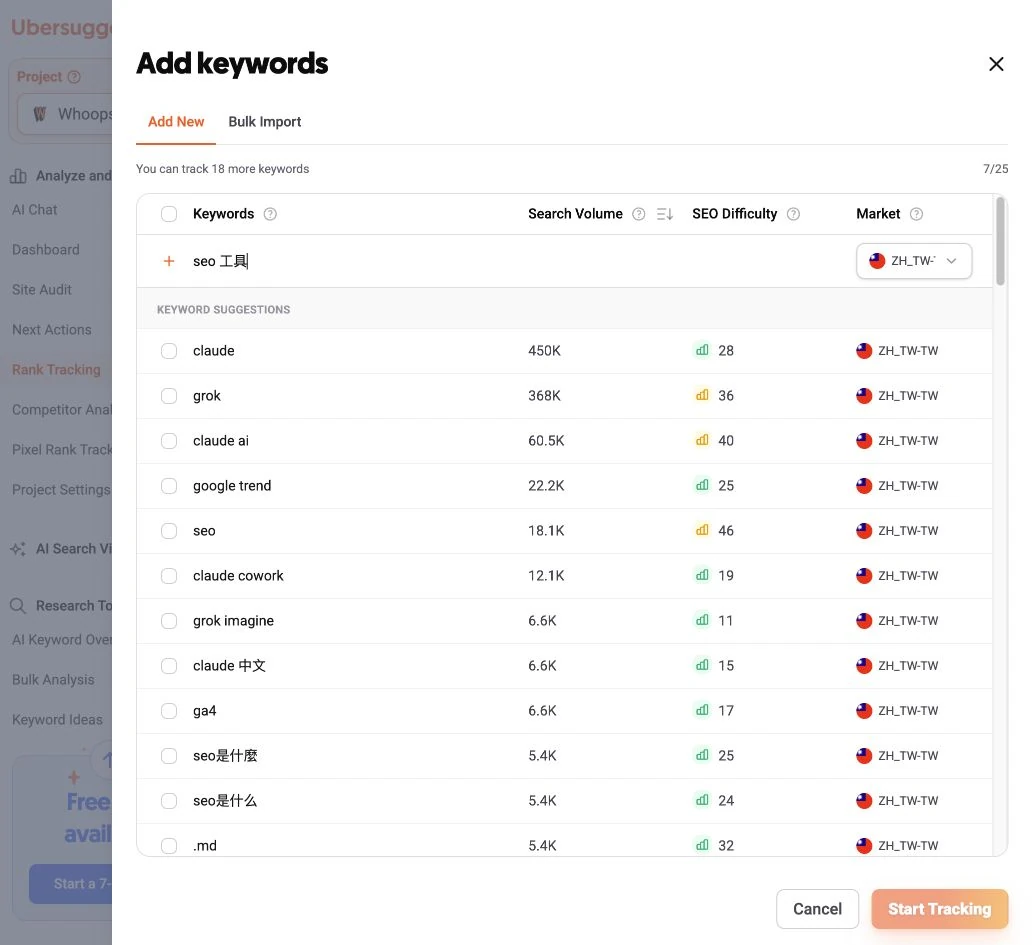Select the claude ai checkbox
1032x945 pixels.
[169, 441]
